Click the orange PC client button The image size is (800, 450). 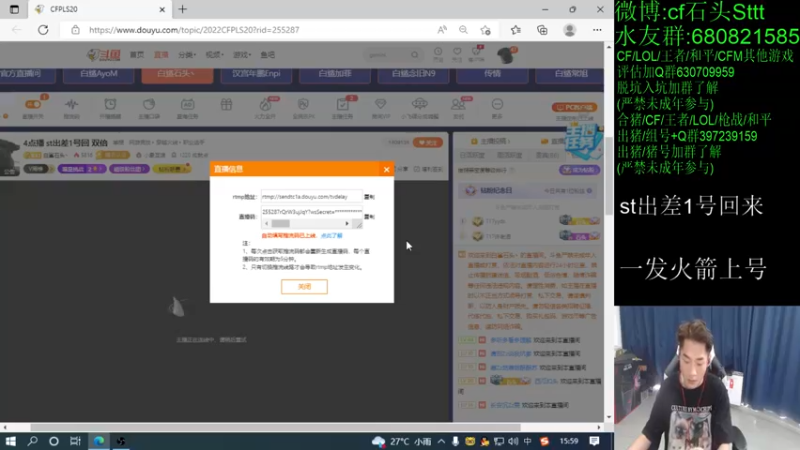point(574,108)
